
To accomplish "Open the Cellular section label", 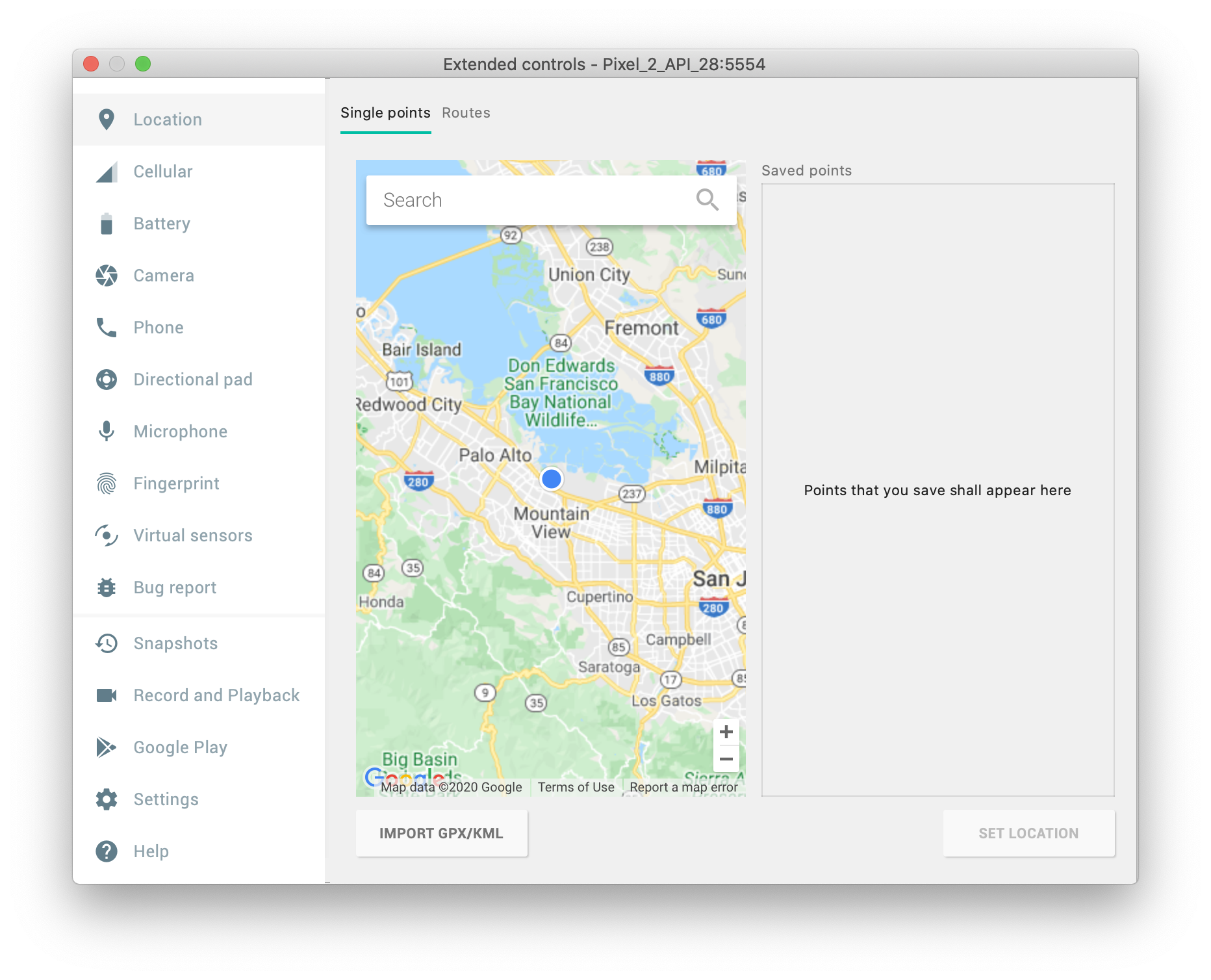I will point(163,172).
